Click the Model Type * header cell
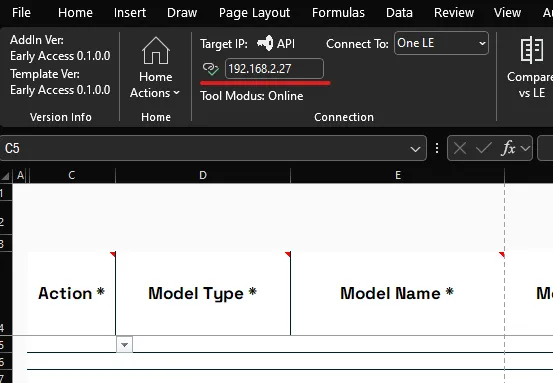Image resolution: width=553 pixels, height=383 pixels. coord(203,293)
